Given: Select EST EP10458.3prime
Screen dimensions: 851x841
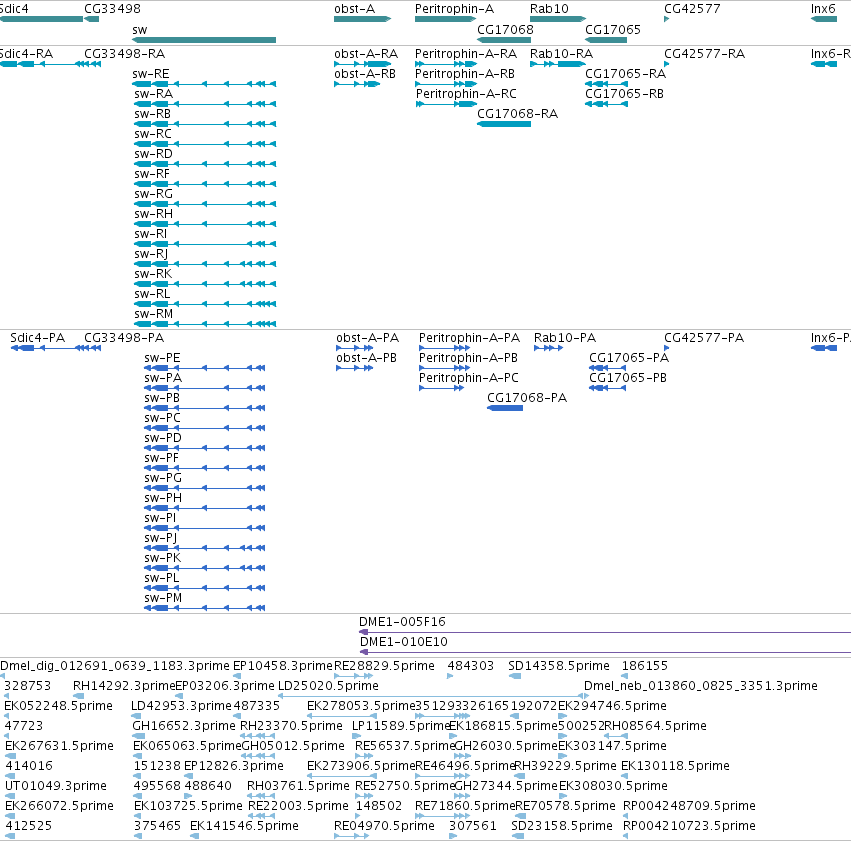Looking at the screenshot, I should pyautogui.click(x=237, y=676).
